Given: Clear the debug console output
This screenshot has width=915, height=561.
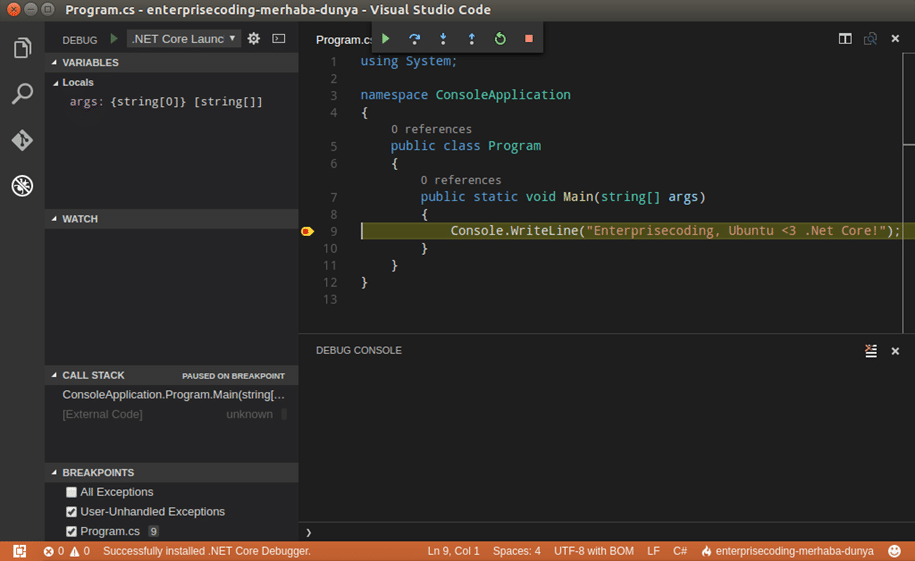Looking at the screenshot, I should (871, 351).
